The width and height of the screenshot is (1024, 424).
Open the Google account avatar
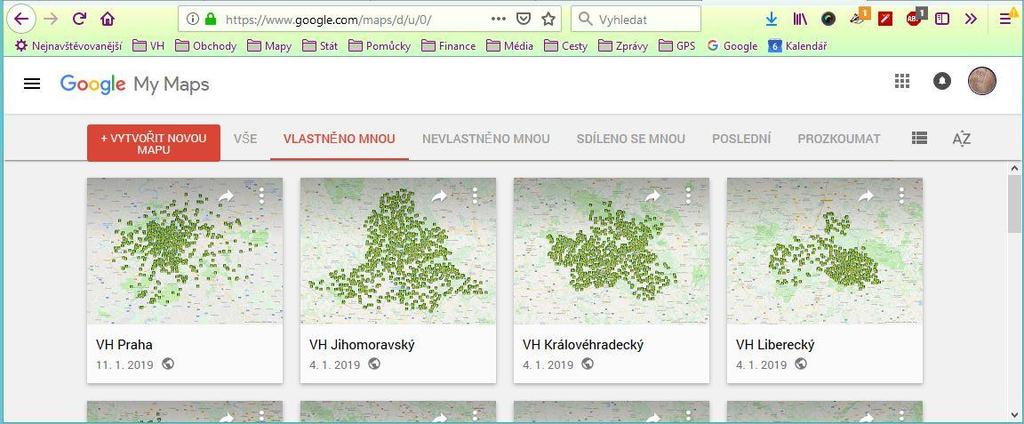[x=982, y=81]
